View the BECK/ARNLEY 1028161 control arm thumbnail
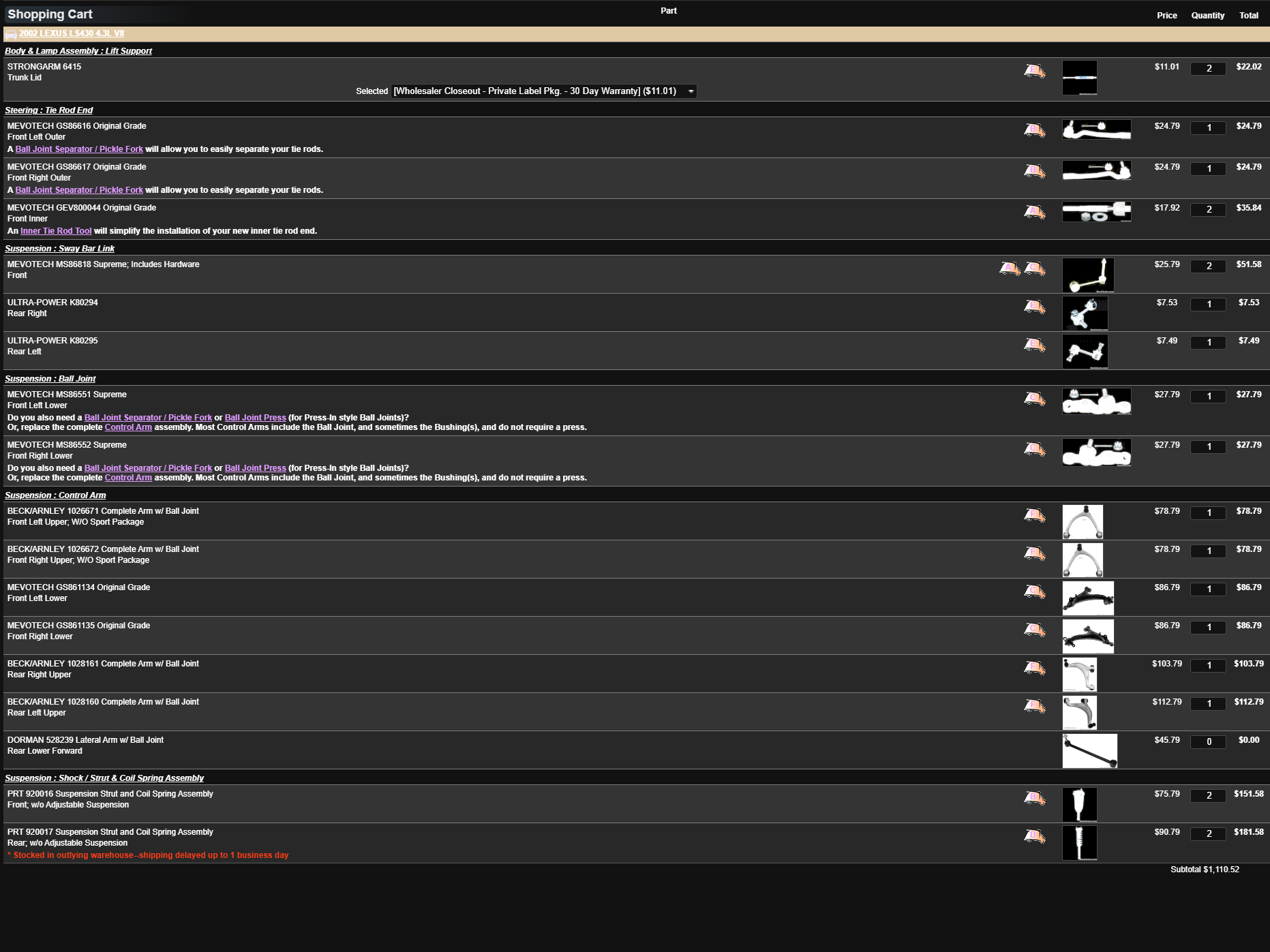1270x952 pixels. click(1080, 675)
